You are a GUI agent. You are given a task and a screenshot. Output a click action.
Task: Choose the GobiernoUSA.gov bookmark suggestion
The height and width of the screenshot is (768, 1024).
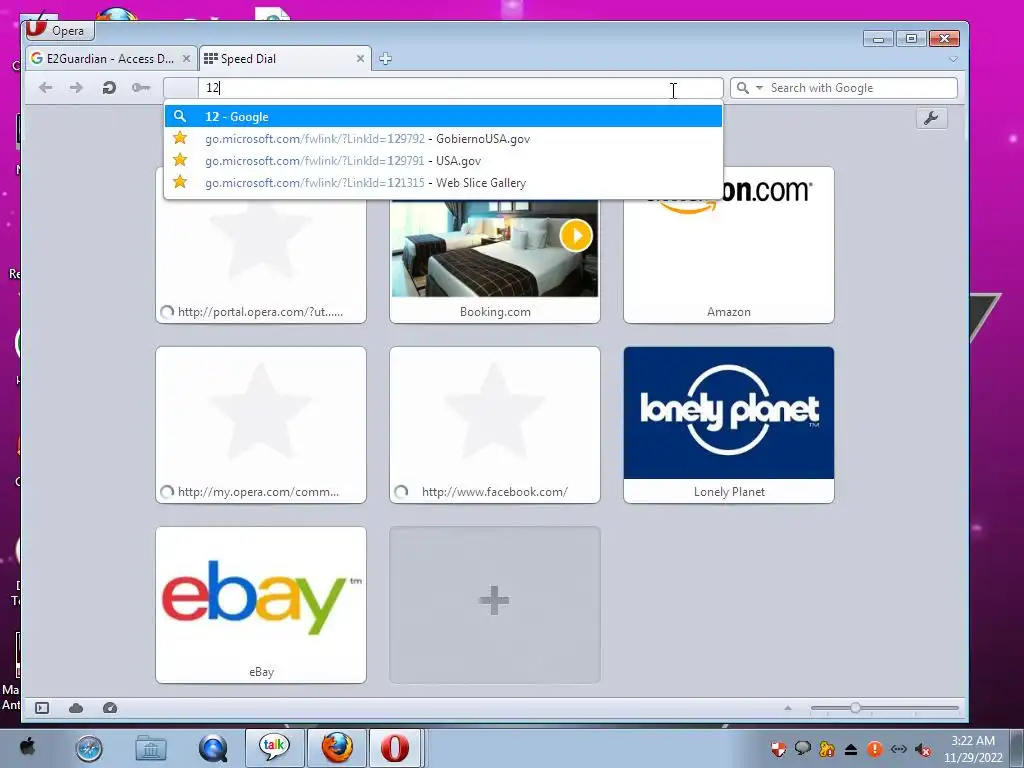pyautogui.click(x=443, y=138)
